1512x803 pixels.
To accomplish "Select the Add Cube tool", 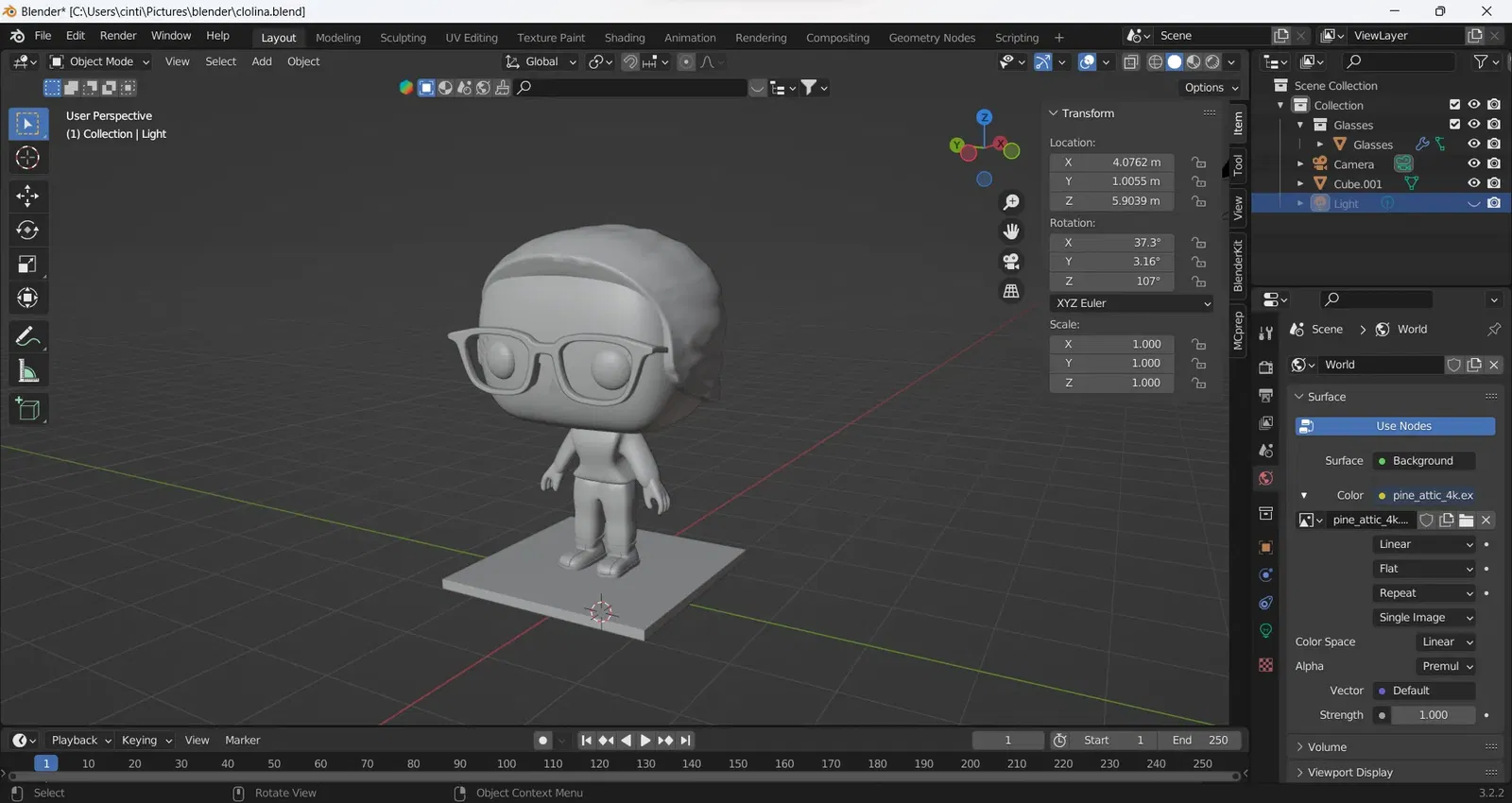I will 27,409.
